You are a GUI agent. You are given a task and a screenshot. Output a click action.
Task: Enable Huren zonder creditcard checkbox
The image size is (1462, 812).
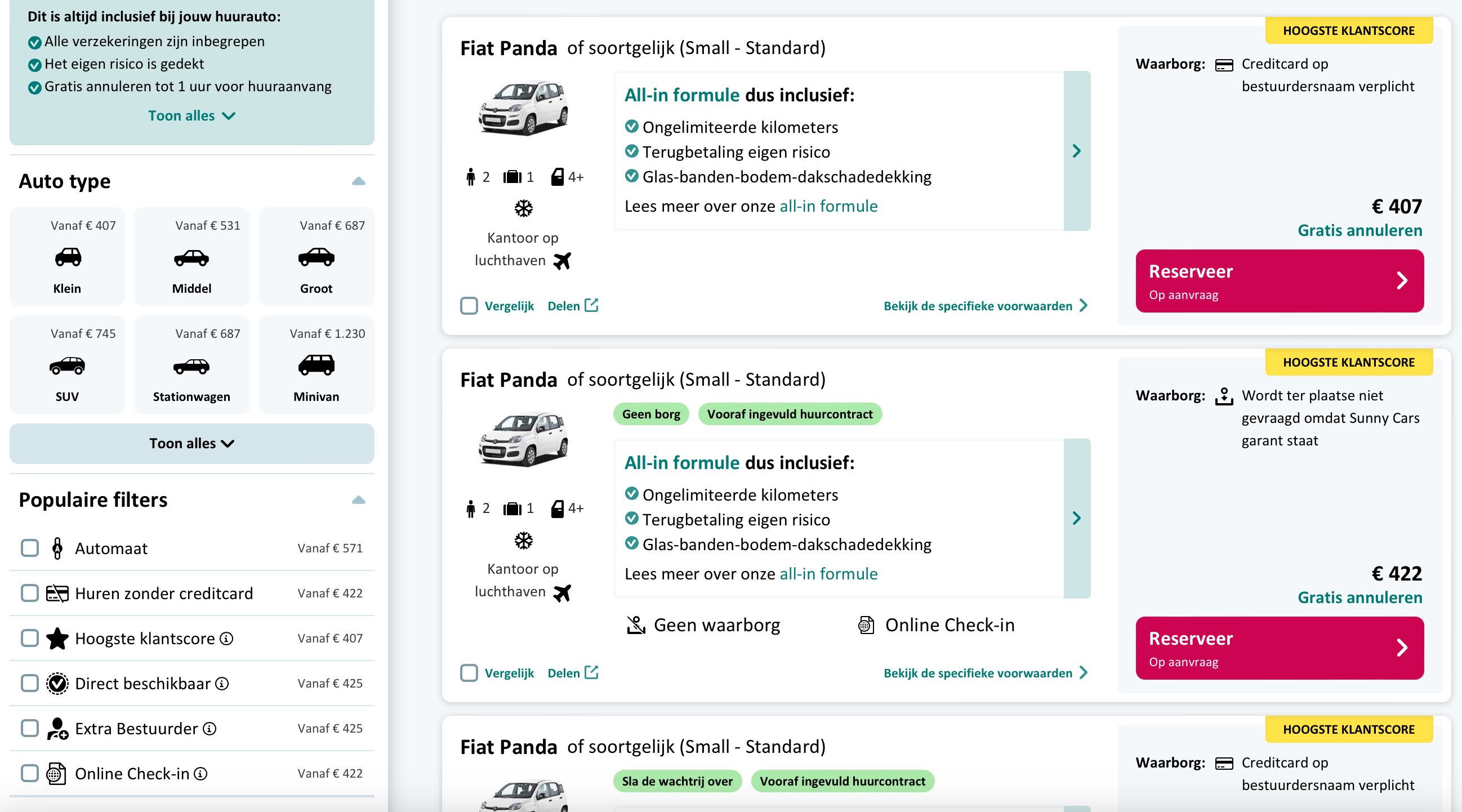[29, 594]
